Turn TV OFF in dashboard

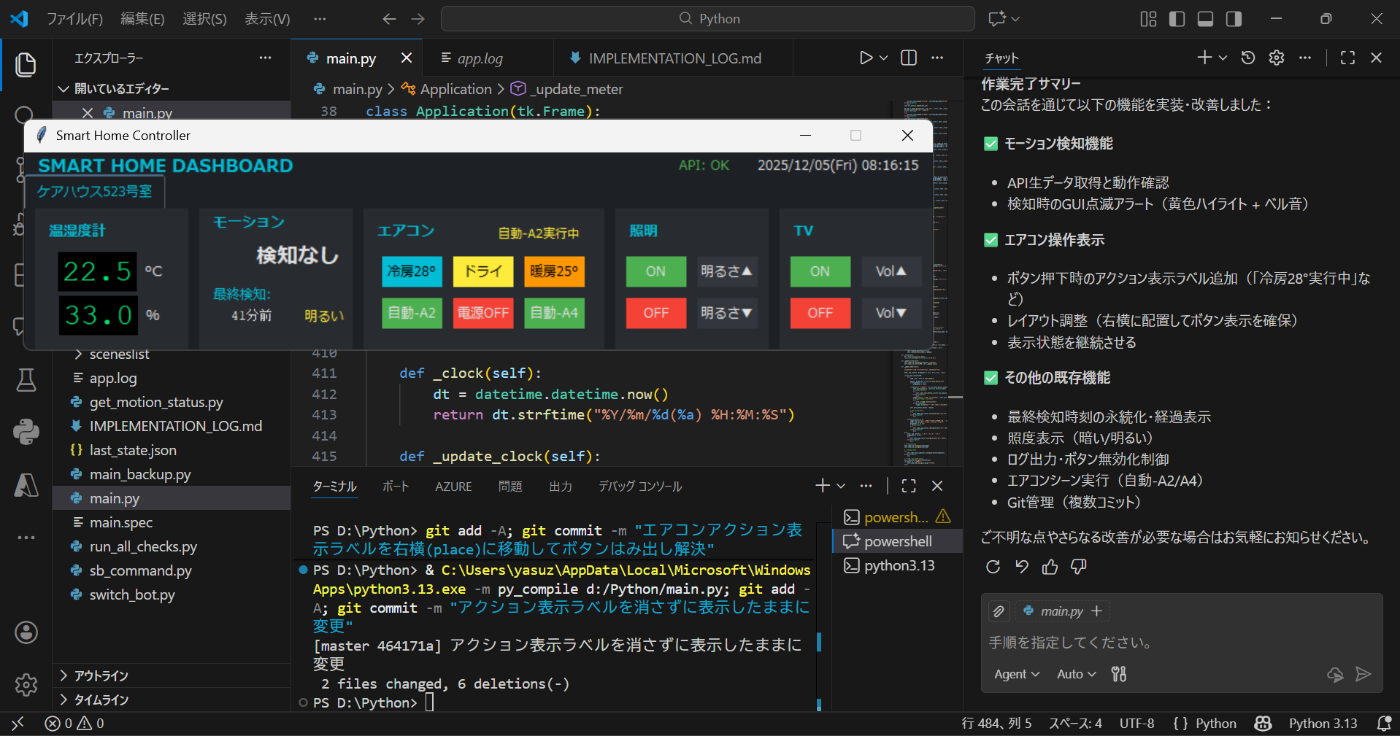(820, 313)
